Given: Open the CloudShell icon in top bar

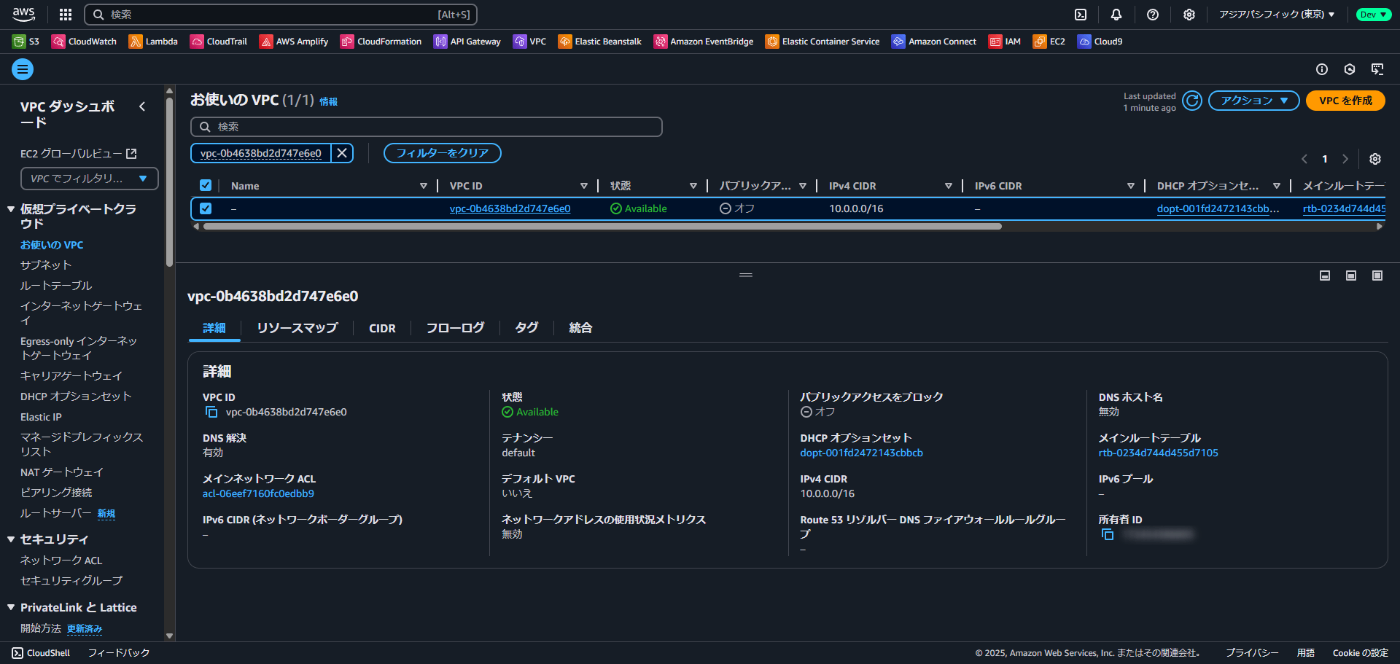Looking at the screenshot, I should point(1080,14).
